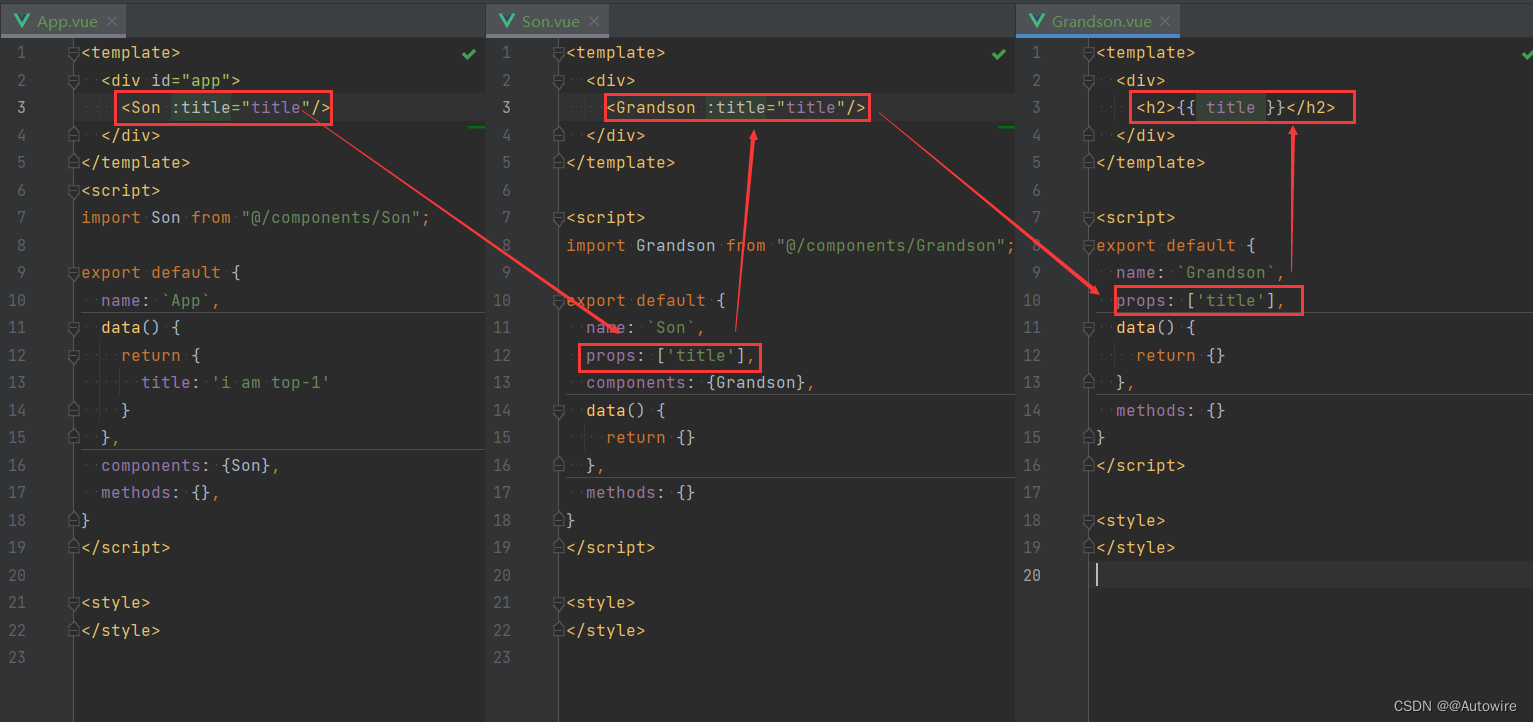The image size is (1533, 722).
Task: Click the name: `Son` line
Action: pyautogui.click(x=646, y=327)
